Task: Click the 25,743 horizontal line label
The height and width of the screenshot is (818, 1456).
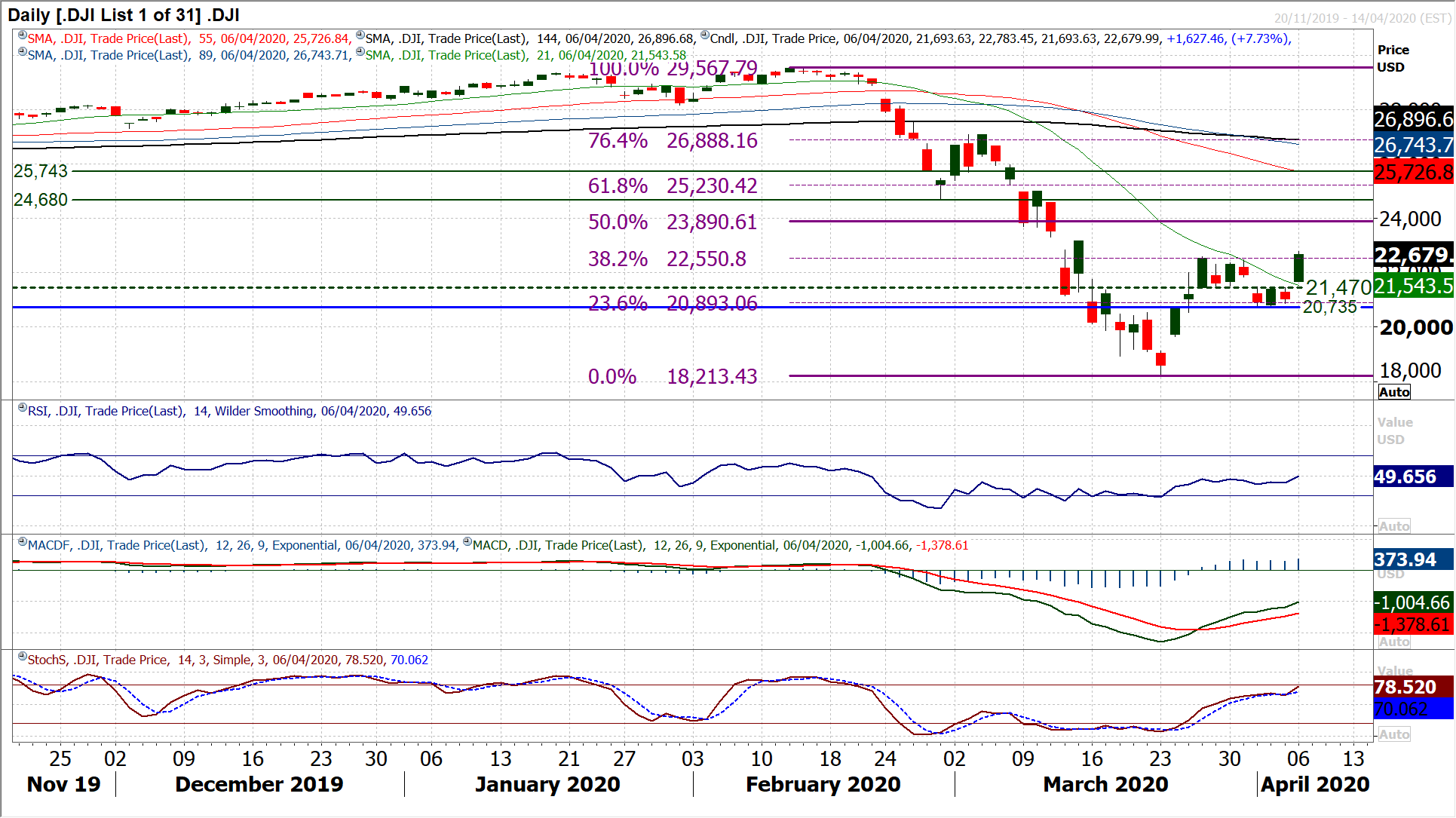Action: coord(41,171)
